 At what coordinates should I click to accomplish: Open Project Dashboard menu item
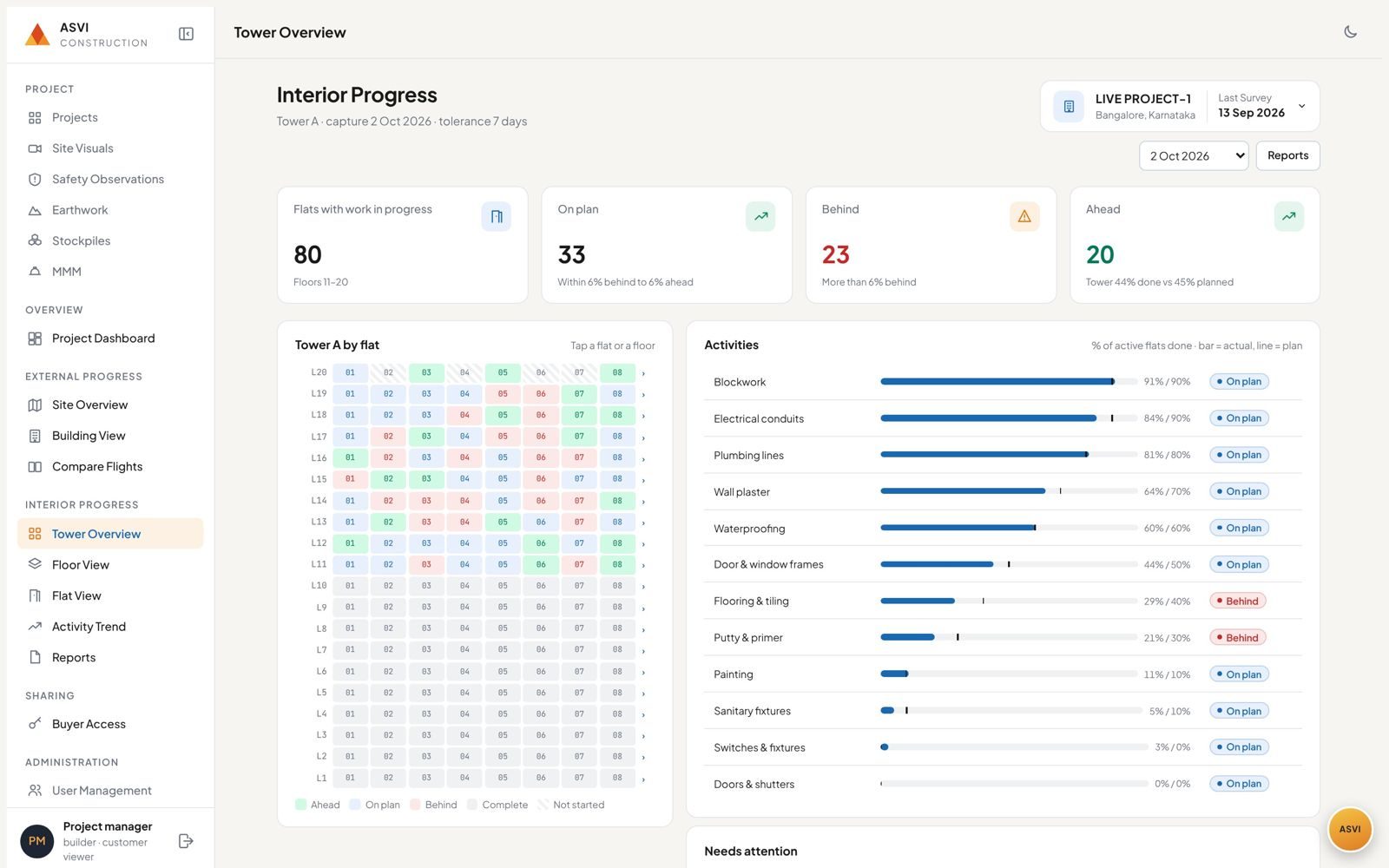click(x=110, y=339)
